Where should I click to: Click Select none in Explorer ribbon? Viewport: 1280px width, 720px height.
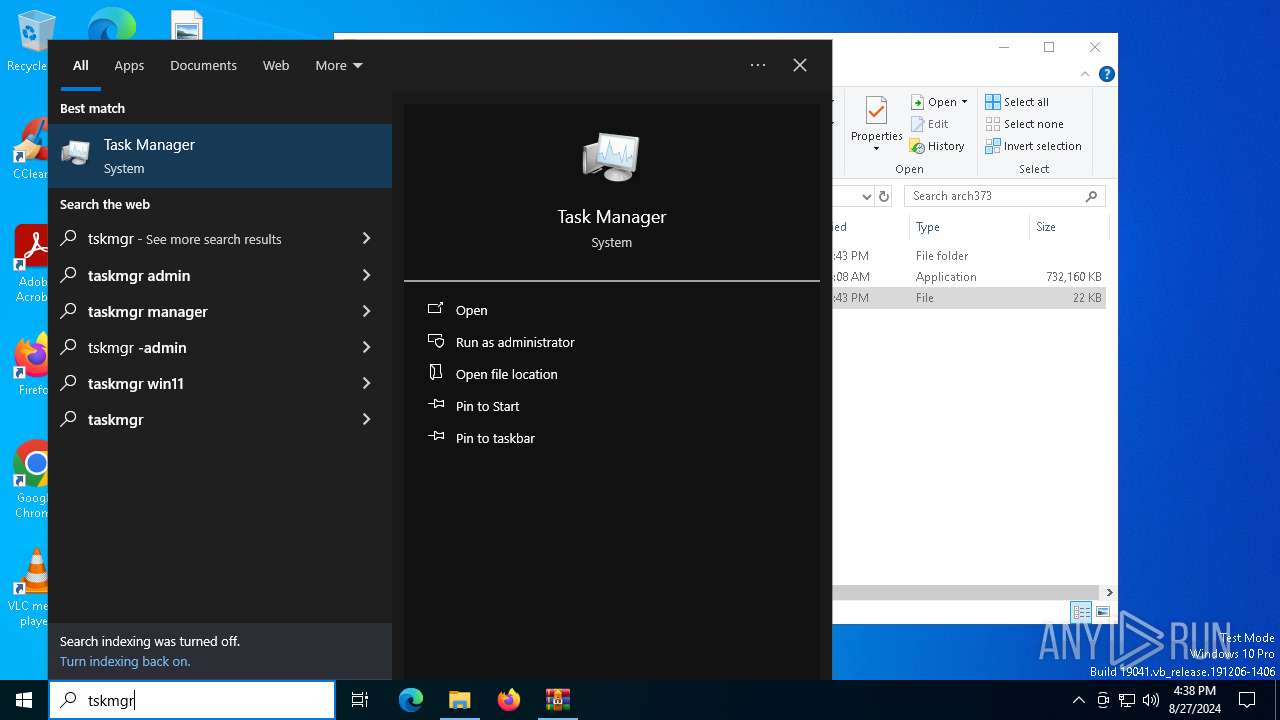pyautogui.click(x=1024, y=124)
